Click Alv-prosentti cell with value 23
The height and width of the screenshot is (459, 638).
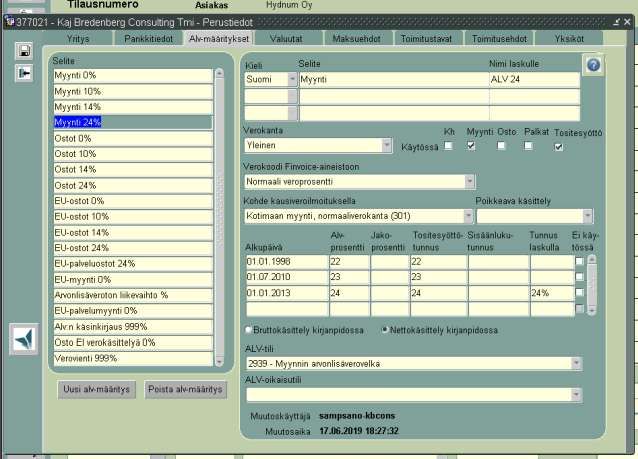tap(349, 277)
